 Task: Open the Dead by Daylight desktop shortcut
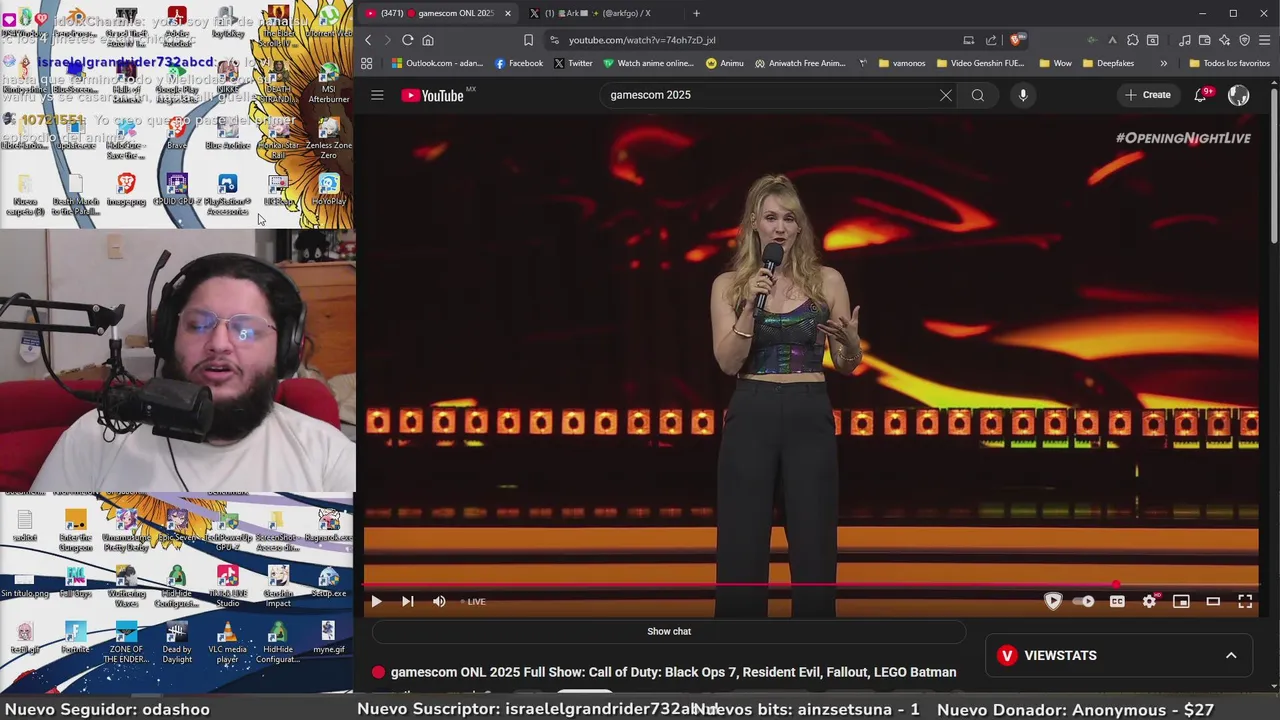point(177,642)
